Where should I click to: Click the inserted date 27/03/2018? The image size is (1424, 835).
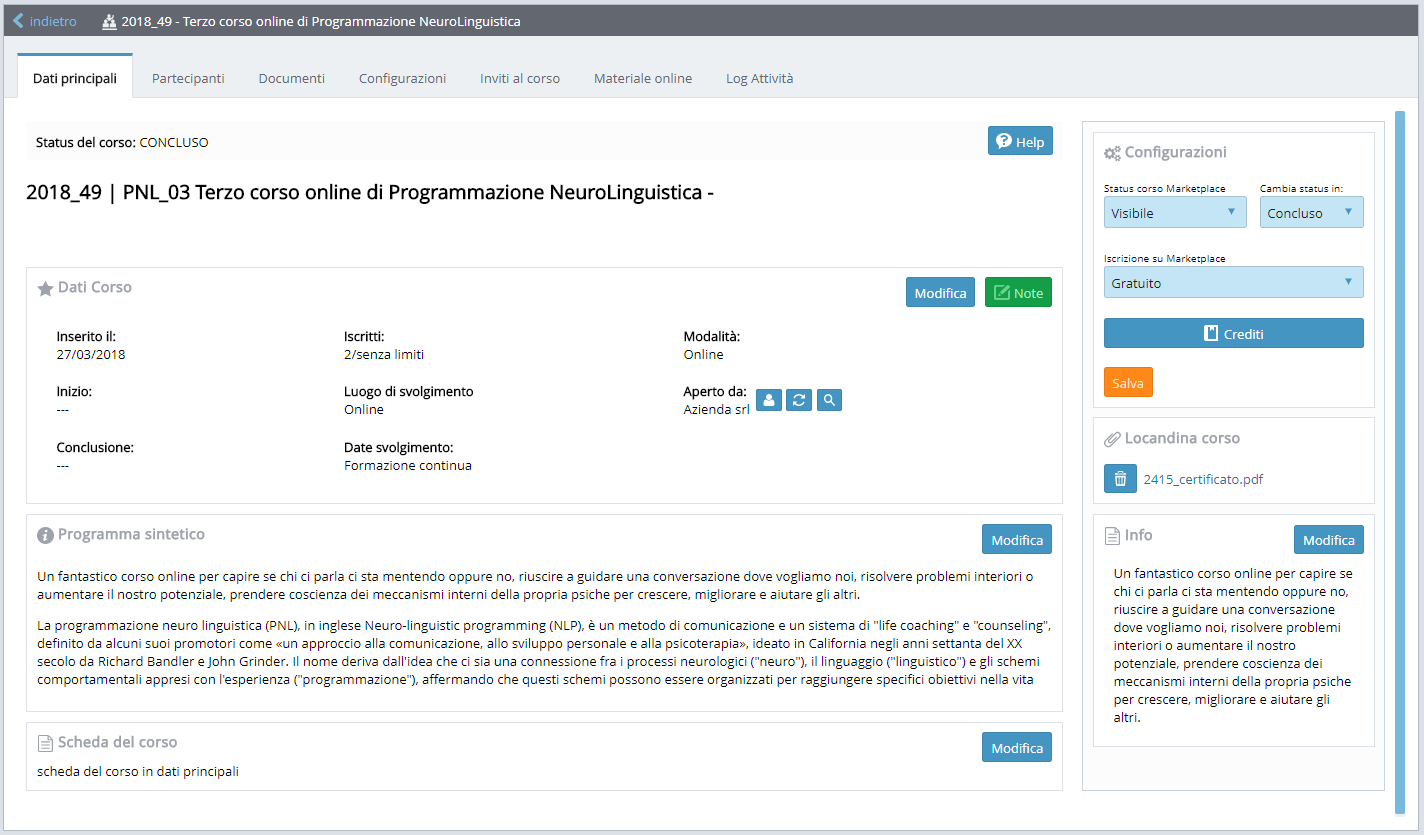coord(91,354)
